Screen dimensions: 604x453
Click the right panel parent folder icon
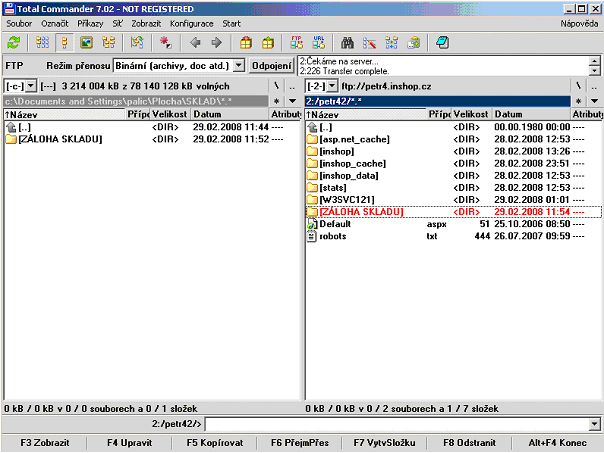coord(312,127)
